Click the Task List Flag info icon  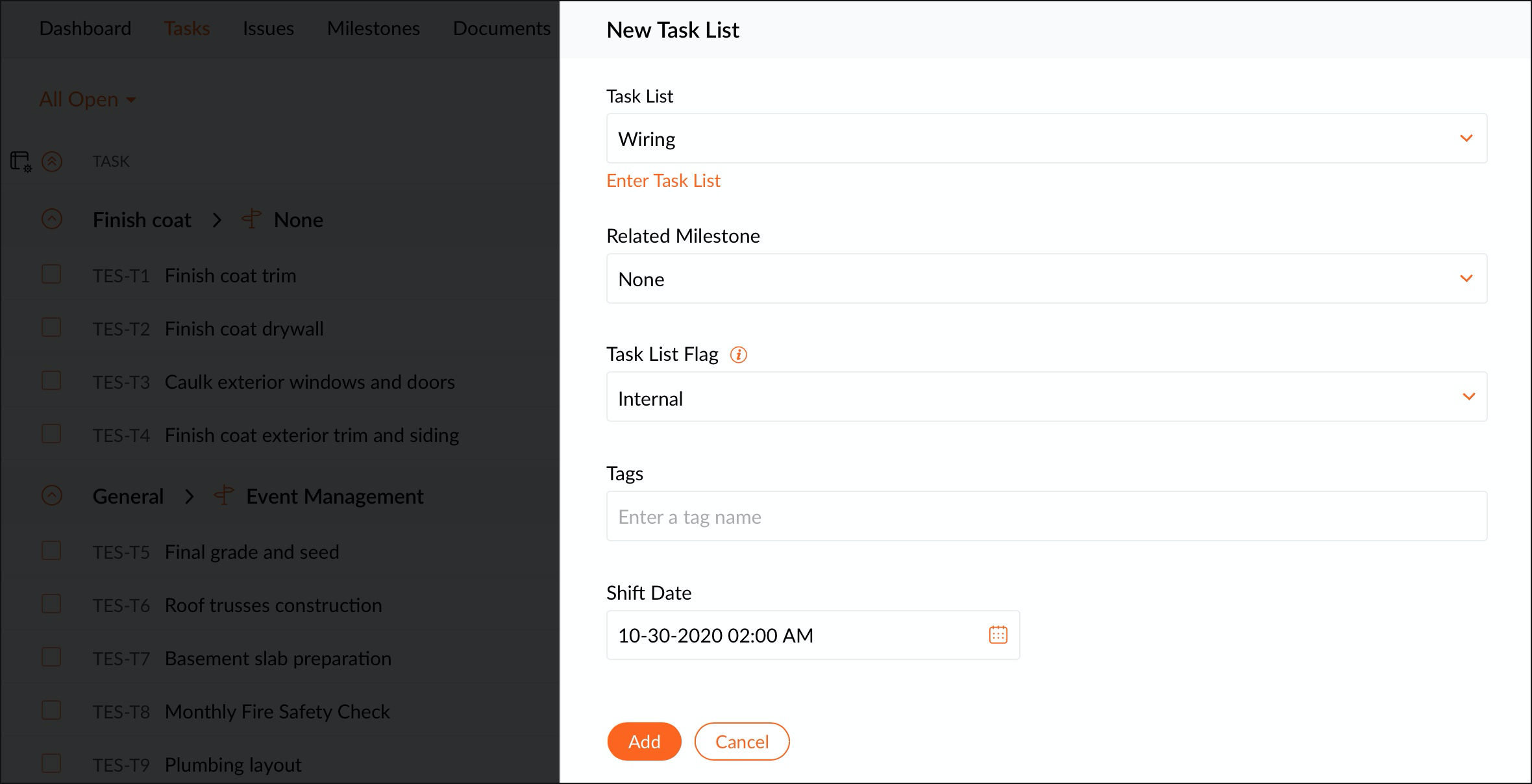point(739,354)
